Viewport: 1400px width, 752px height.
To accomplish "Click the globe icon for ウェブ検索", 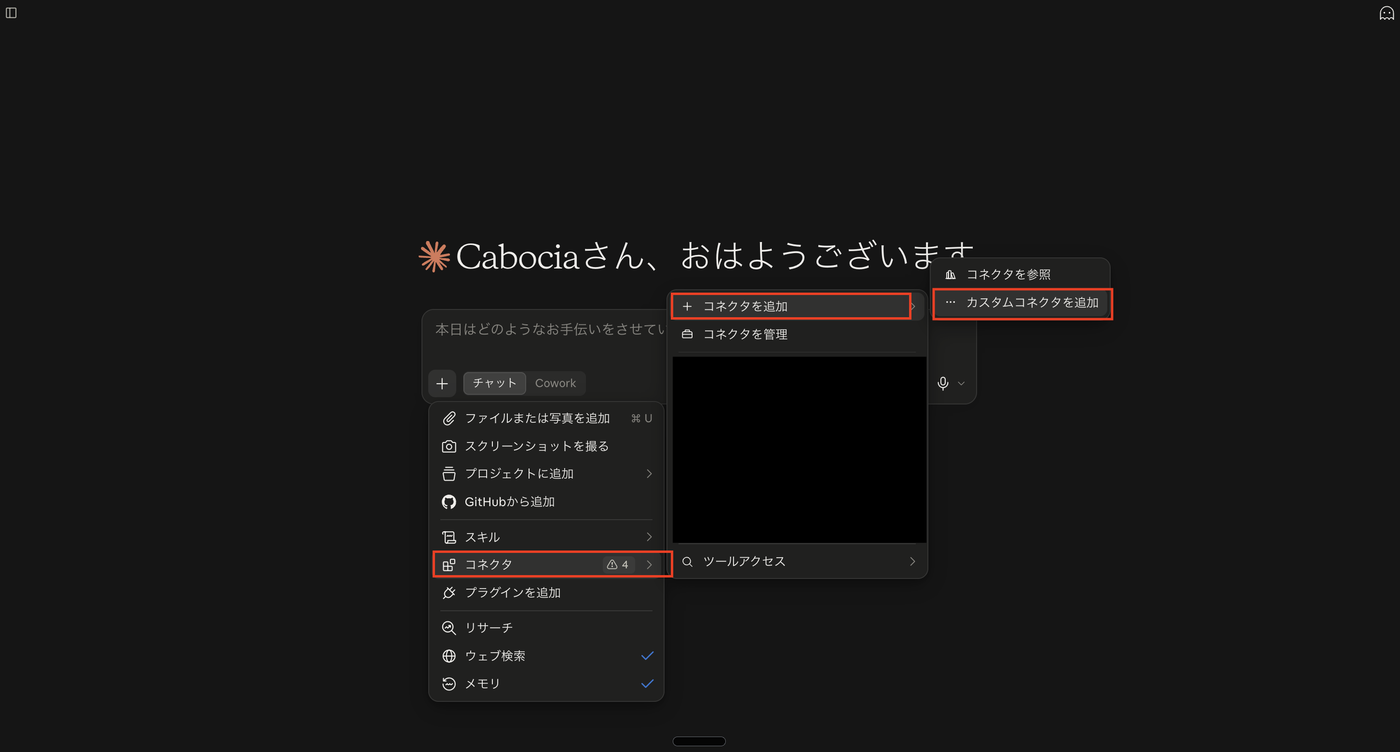I will [x=449, y=656].
